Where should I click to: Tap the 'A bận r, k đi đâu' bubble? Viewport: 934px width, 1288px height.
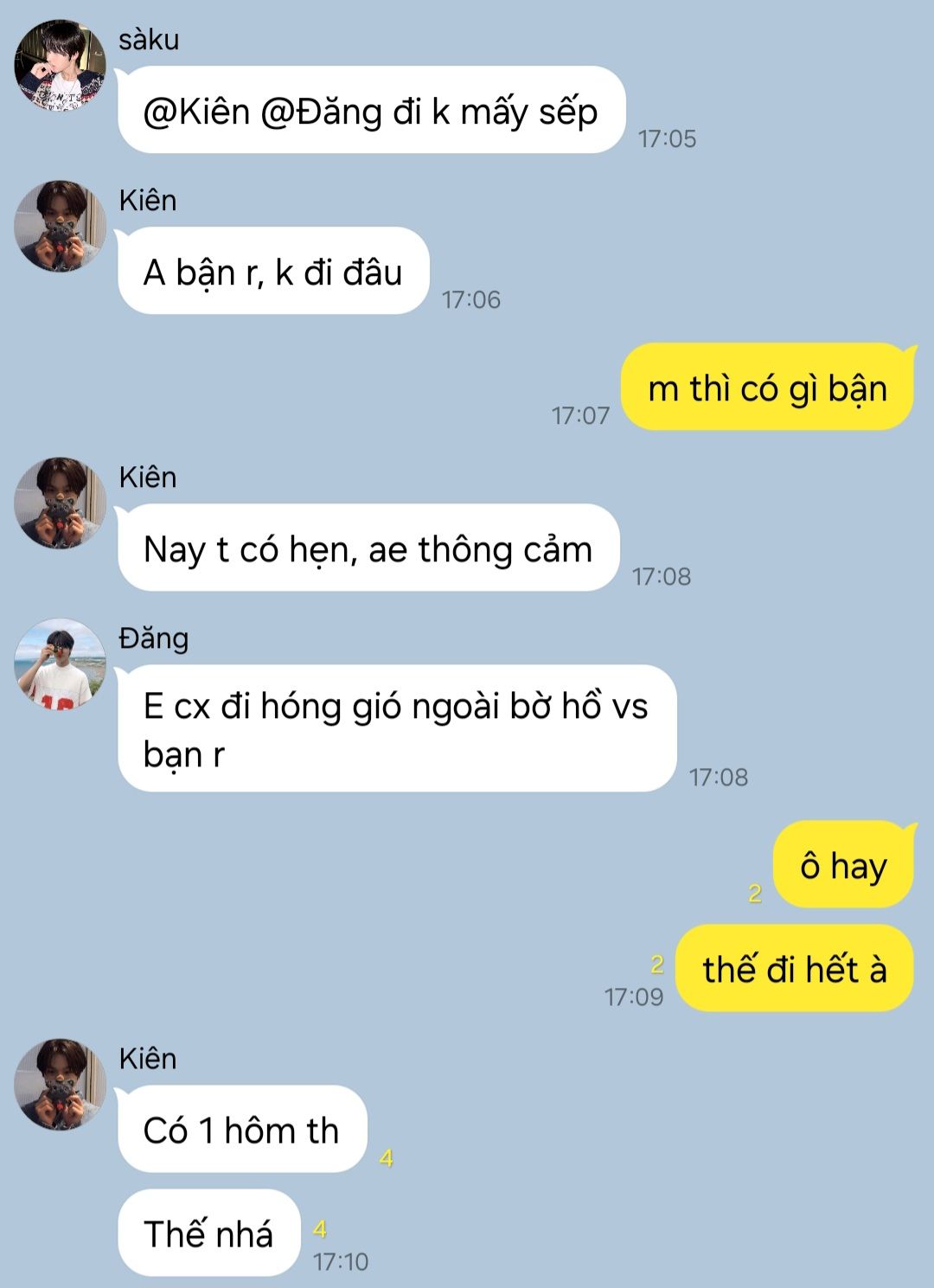click(x=273, y=271)
